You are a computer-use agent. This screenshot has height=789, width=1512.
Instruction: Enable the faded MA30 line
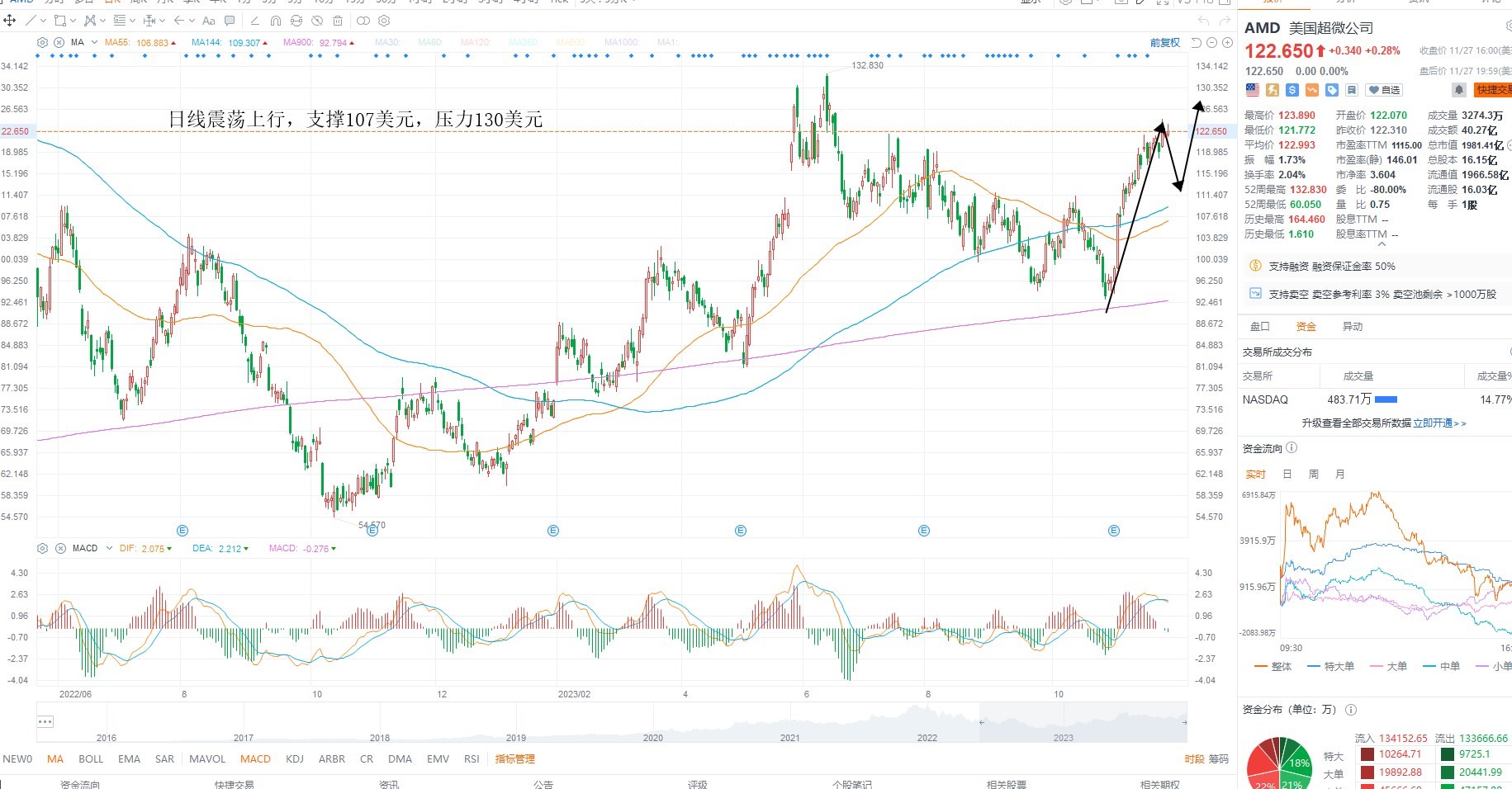coord(387,43)
